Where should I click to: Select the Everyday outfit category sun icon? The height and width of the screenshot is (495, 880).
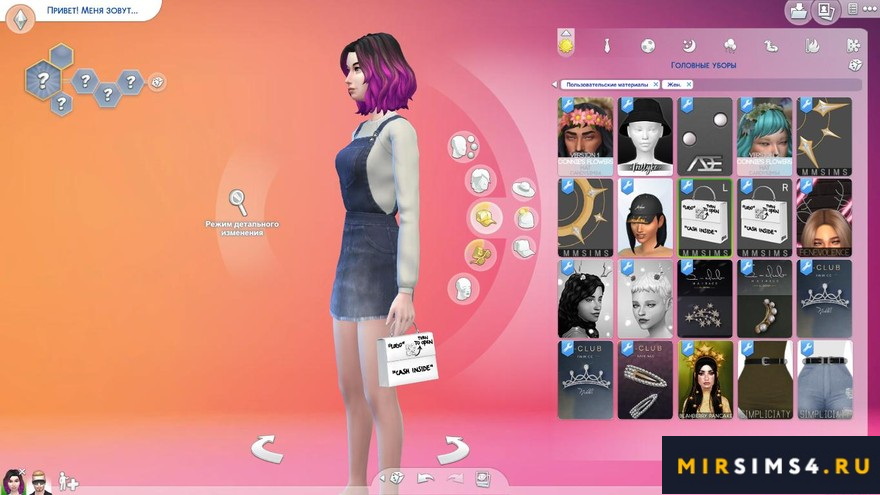pyautogui.click(x=566, y=45)
